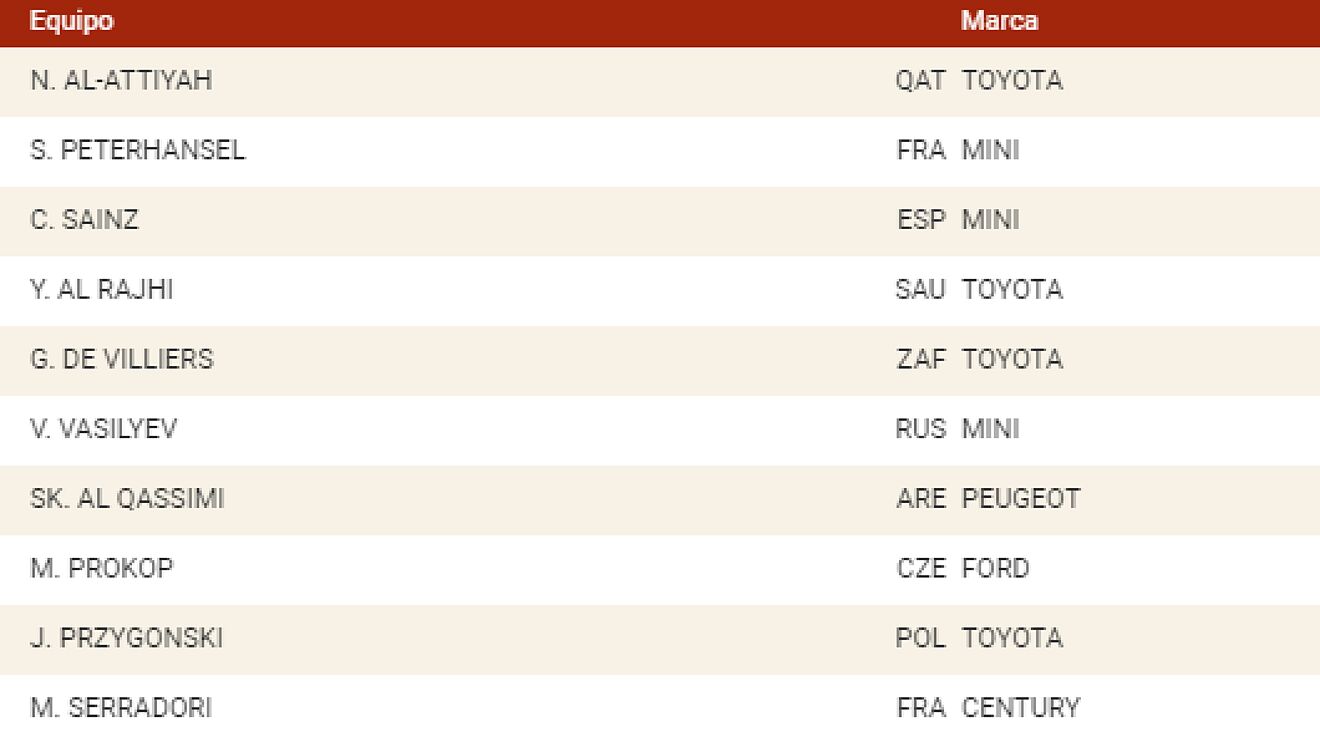Click V. VASILYEV driver name
This screenshot has height=742, width=1320.
(103, 429)
